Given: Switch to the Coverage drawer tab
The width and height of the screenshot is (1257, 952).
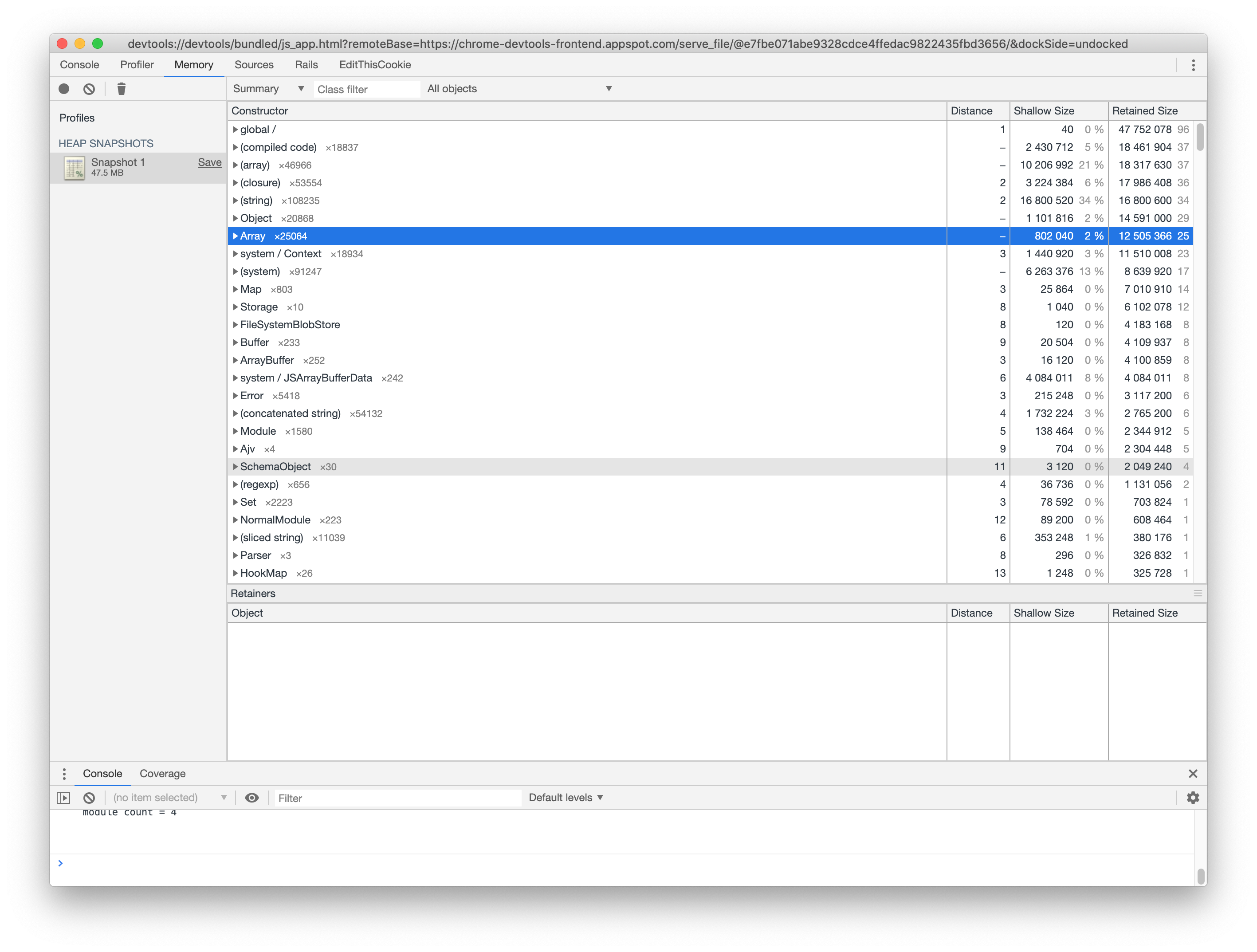Looking at the screenshot, I should 162,774.
